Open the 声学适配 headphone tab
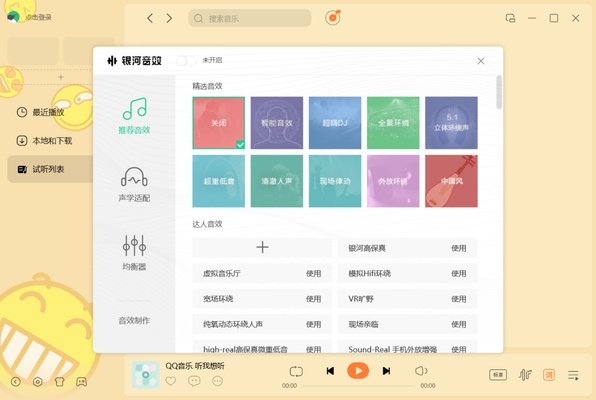The width and height of the screenshot is (596, 400). pos(134,184)
